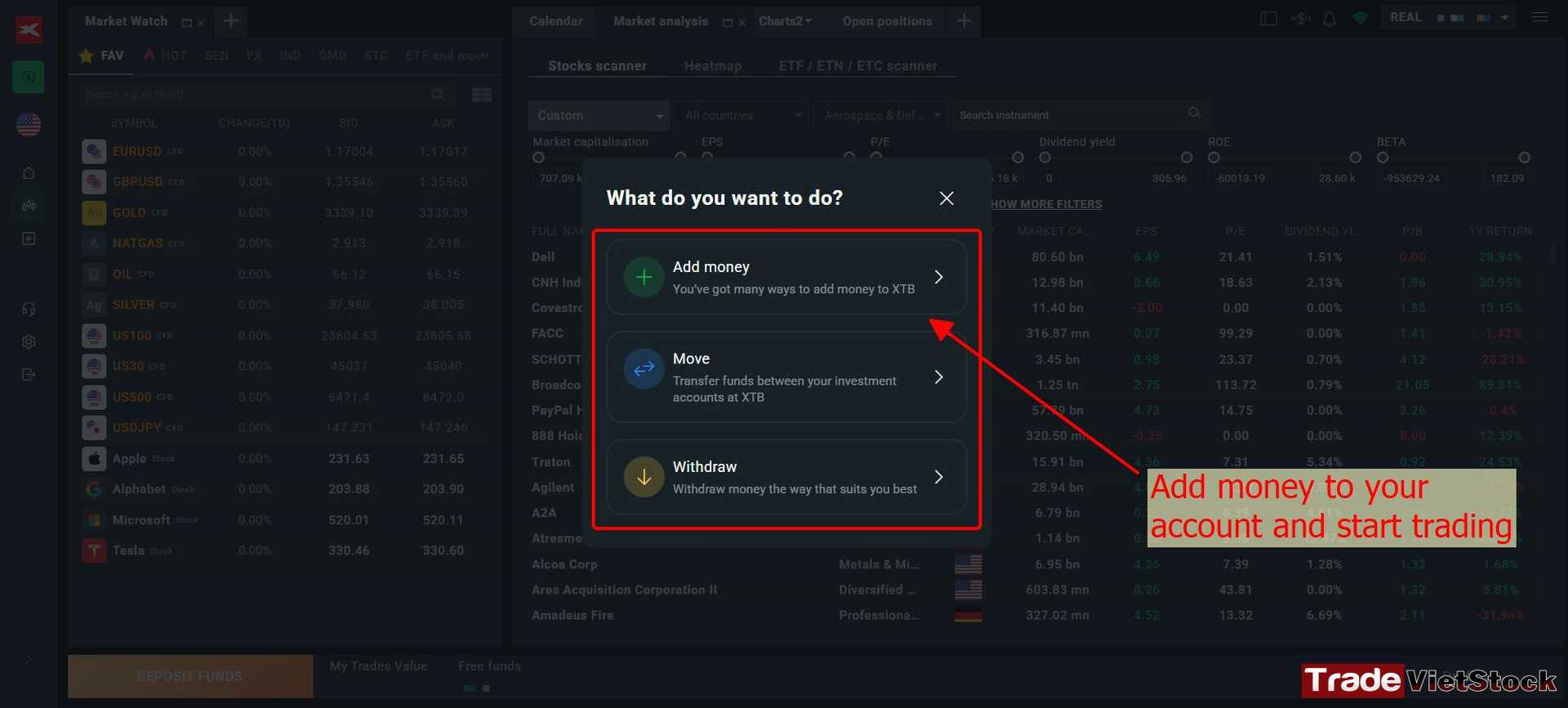1568x708 pixels.
Task: Click the green plus Add money icon
Action: tap(644, 277)
